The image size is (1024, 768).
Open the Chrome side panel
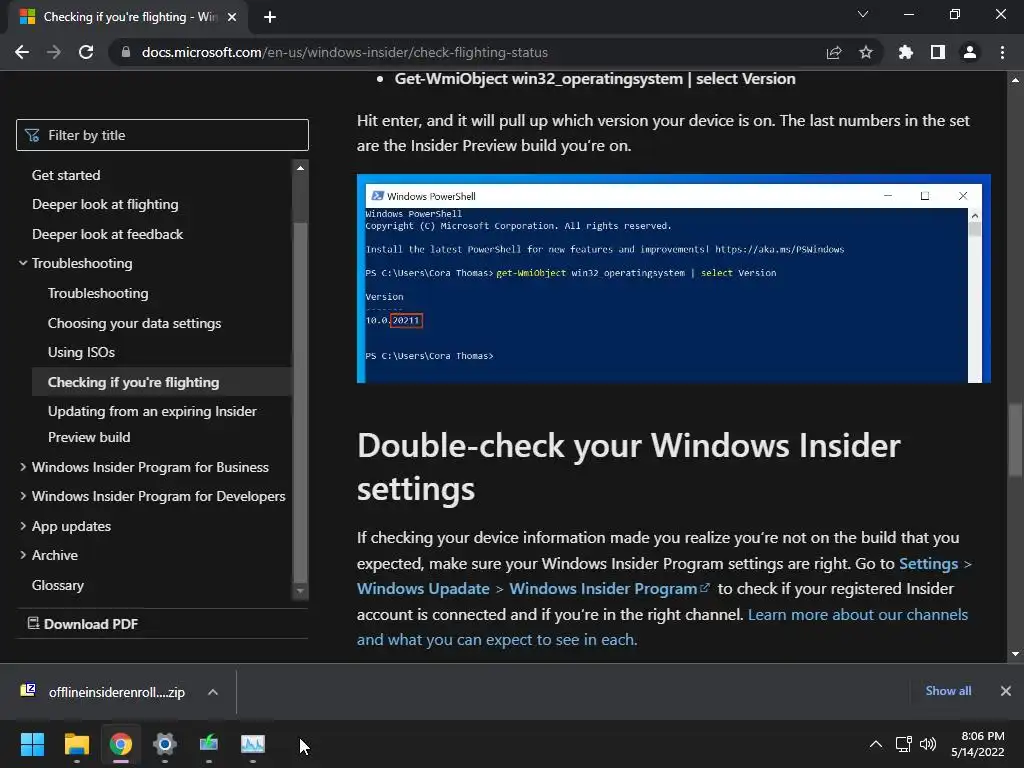(x=937, y=52)
